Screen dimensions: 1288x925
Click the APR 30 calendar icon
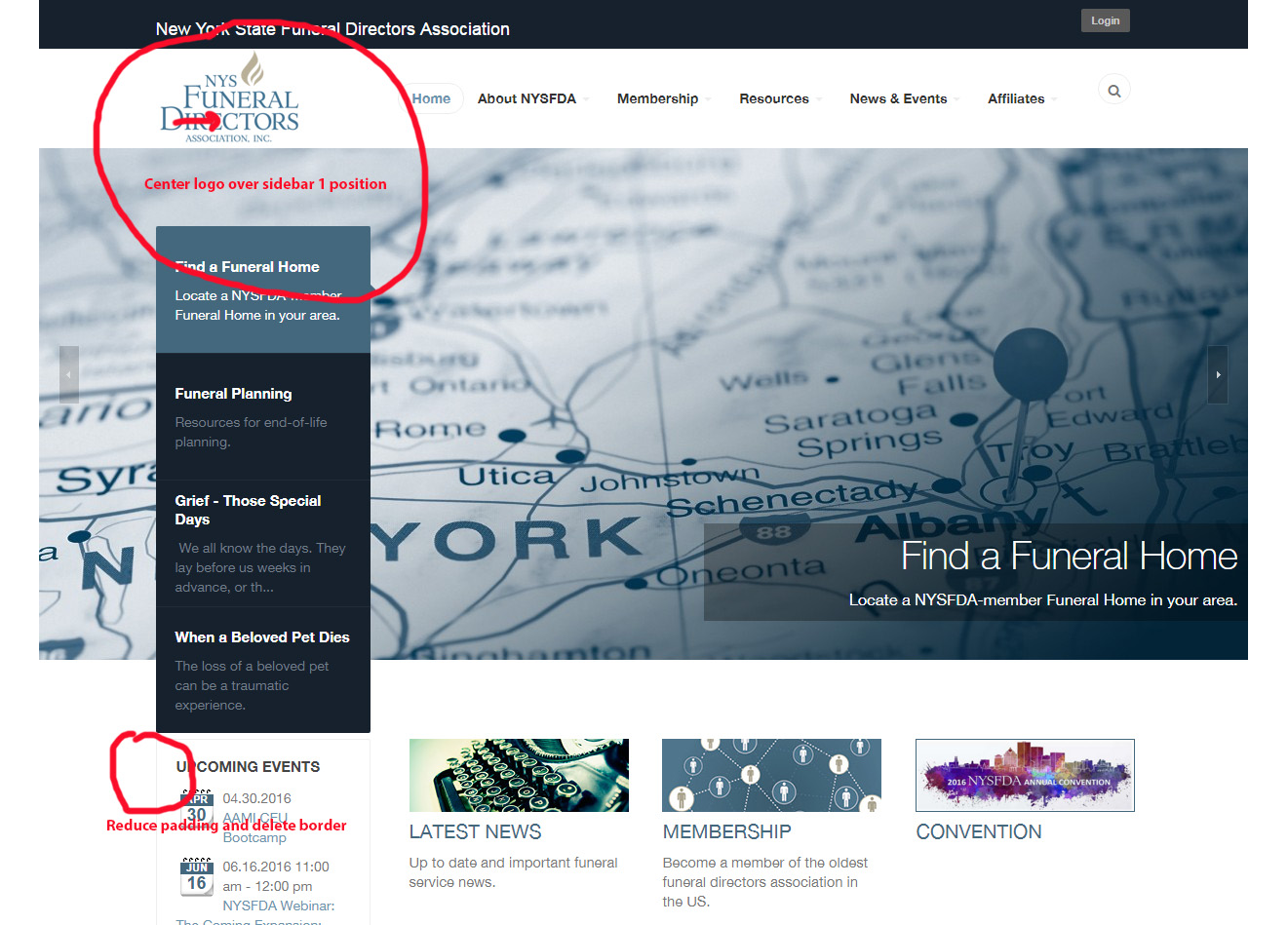point(196,807)
